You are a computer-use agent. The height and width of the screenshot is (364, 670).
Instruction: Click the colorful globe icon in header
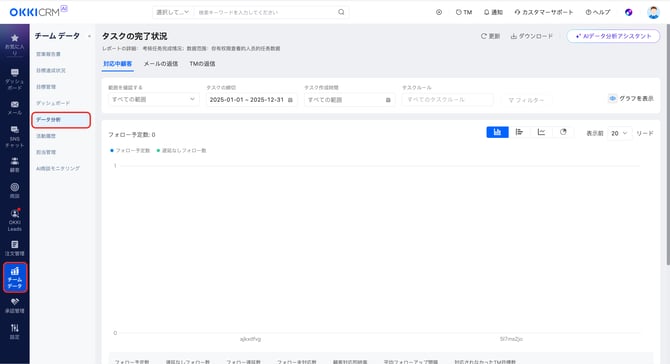[629, 12]
